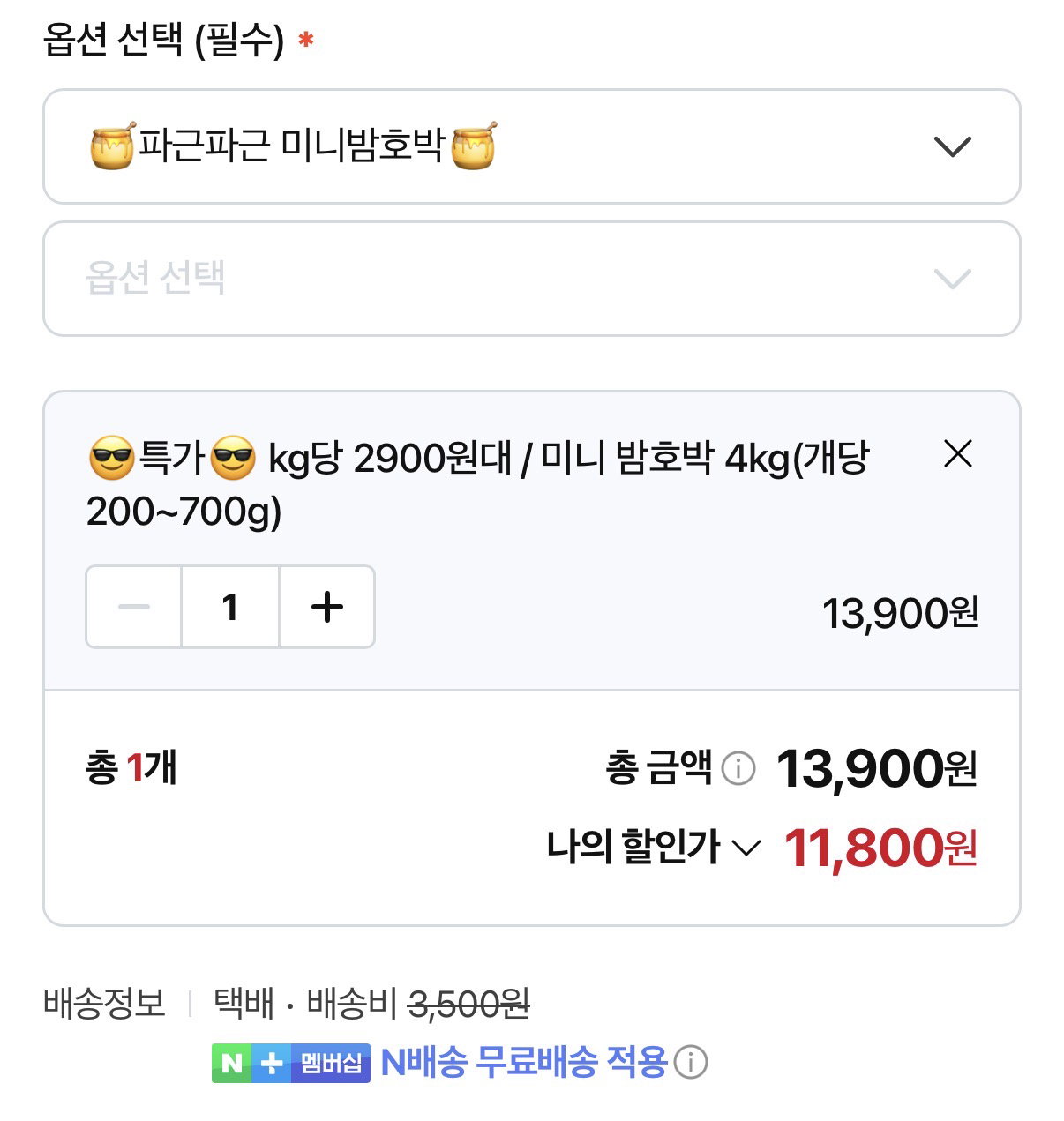Click the sunglasses emoji after 특가
The height and width of the screenshot is (1121, 1064).
pyautogui.click(x=234, y=459)
